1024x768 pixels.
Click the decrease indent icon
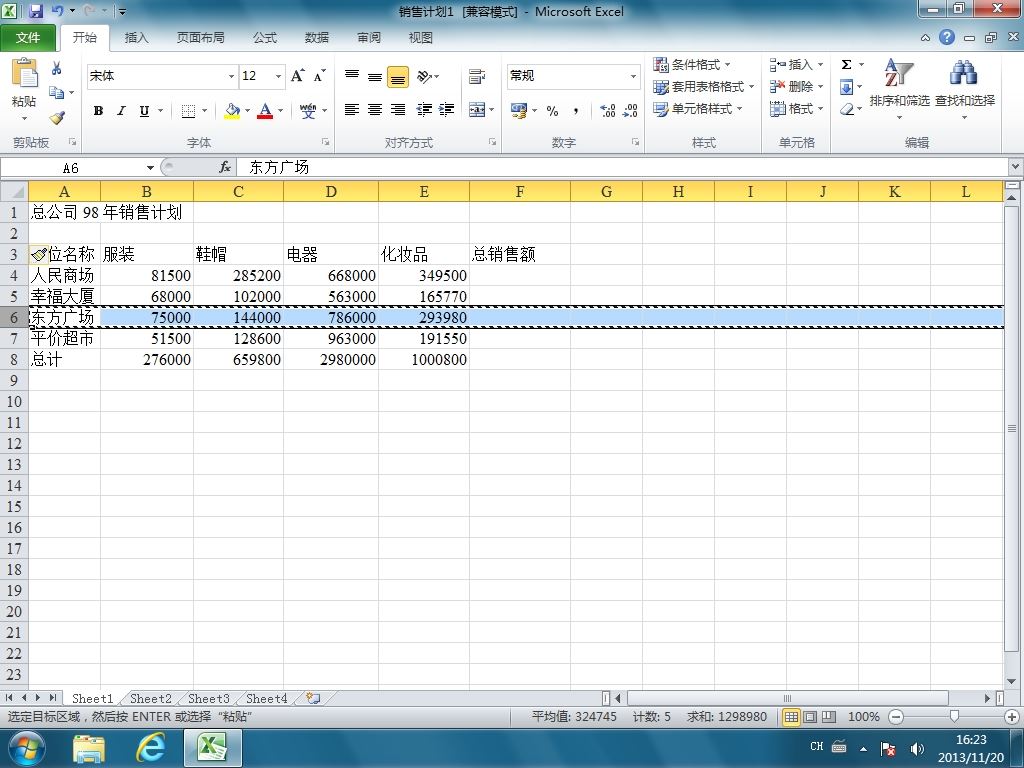424,110
